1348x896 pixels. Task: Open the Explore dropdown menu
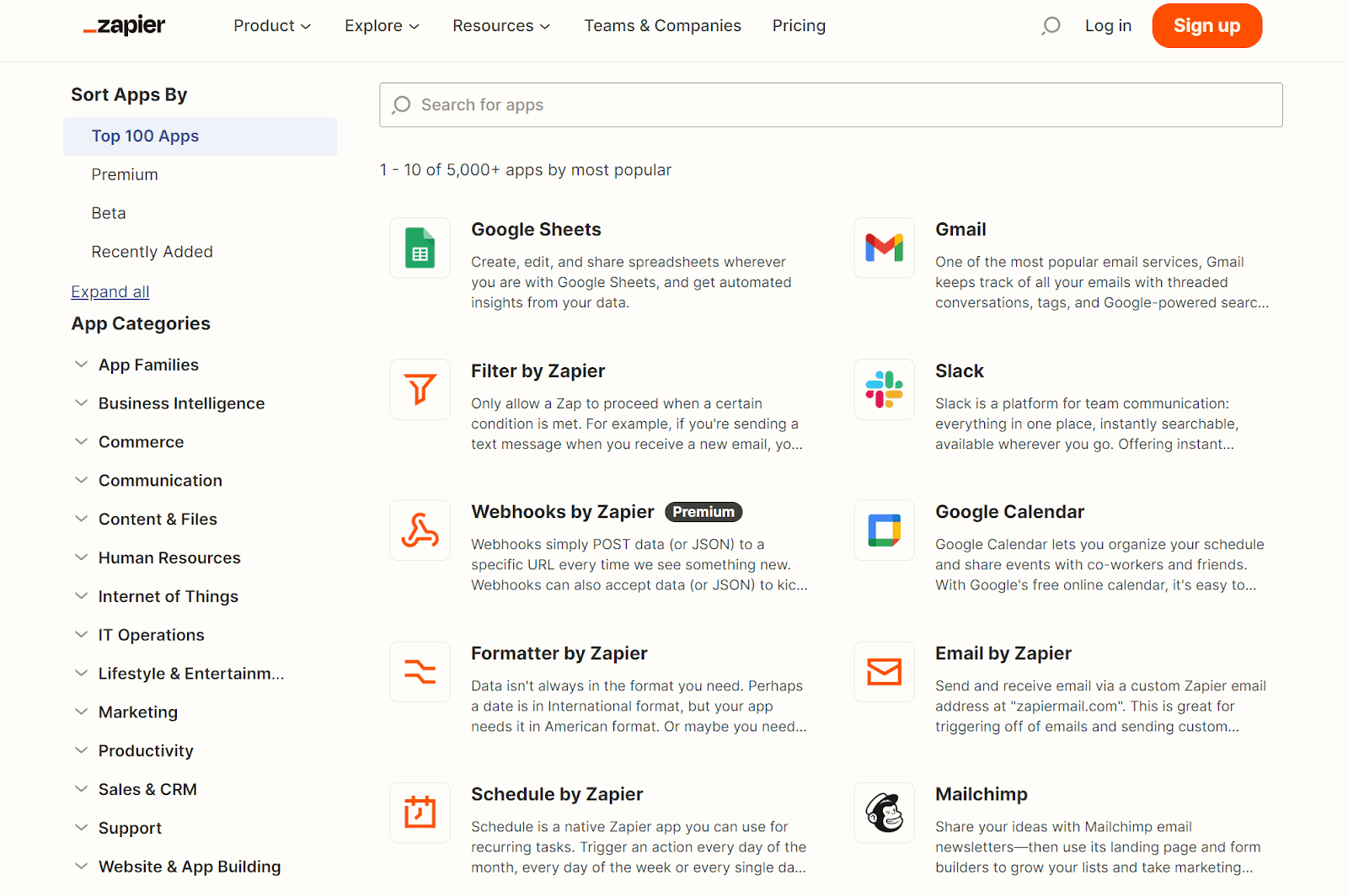click(381, 26)
